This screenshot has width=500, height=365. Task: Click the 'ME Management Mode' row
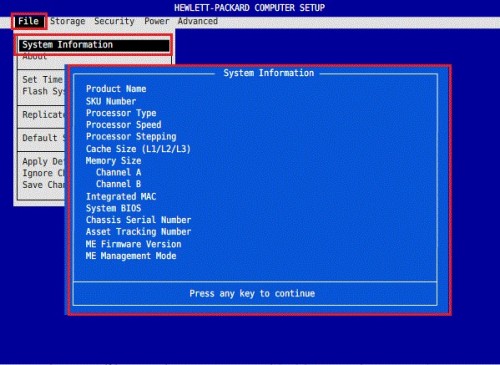click(131, 256)
